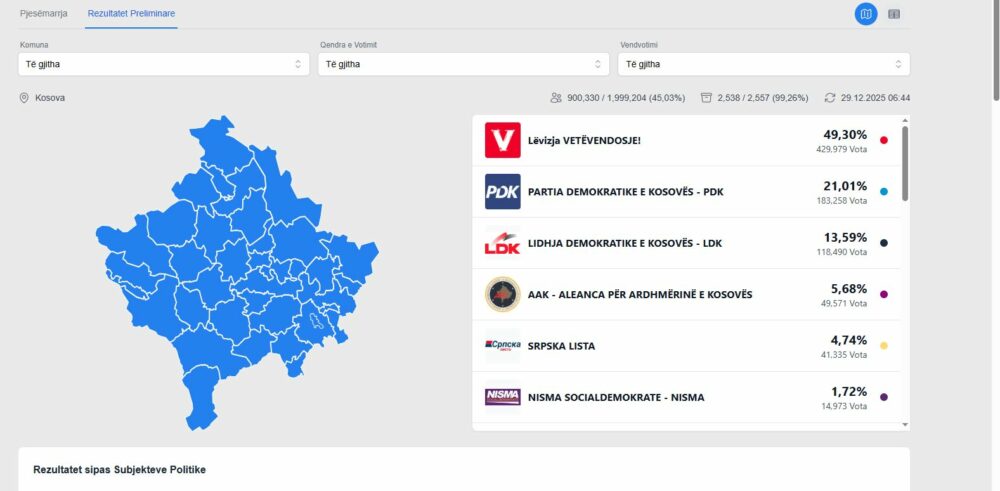Select the LIDHJA DEMOKRATIKE E KOSOVËS row
1000x491 pixels.
point(686,243)
